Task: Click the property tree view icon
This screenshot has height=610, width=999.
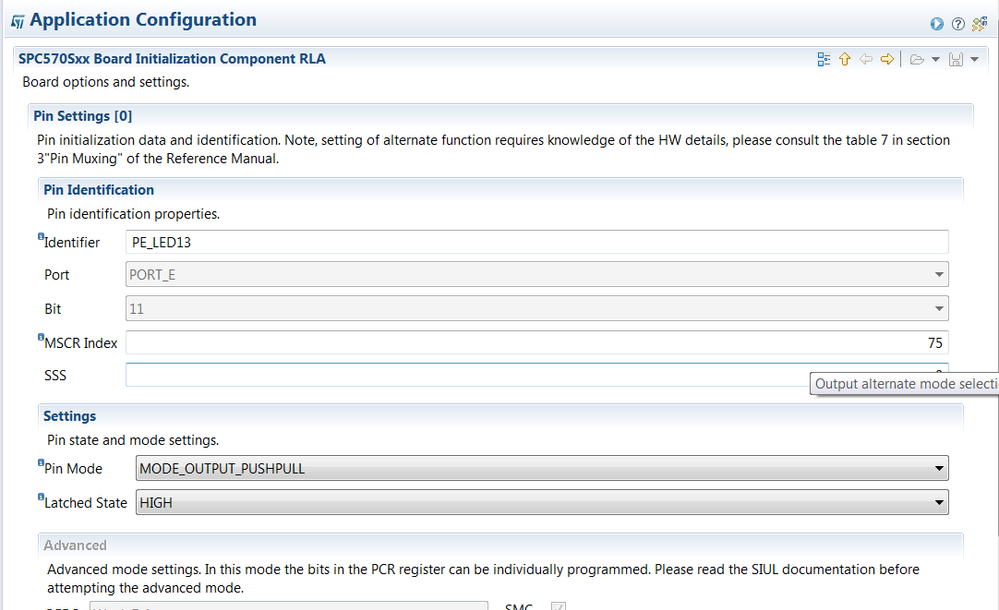Action: pos(824,60)
